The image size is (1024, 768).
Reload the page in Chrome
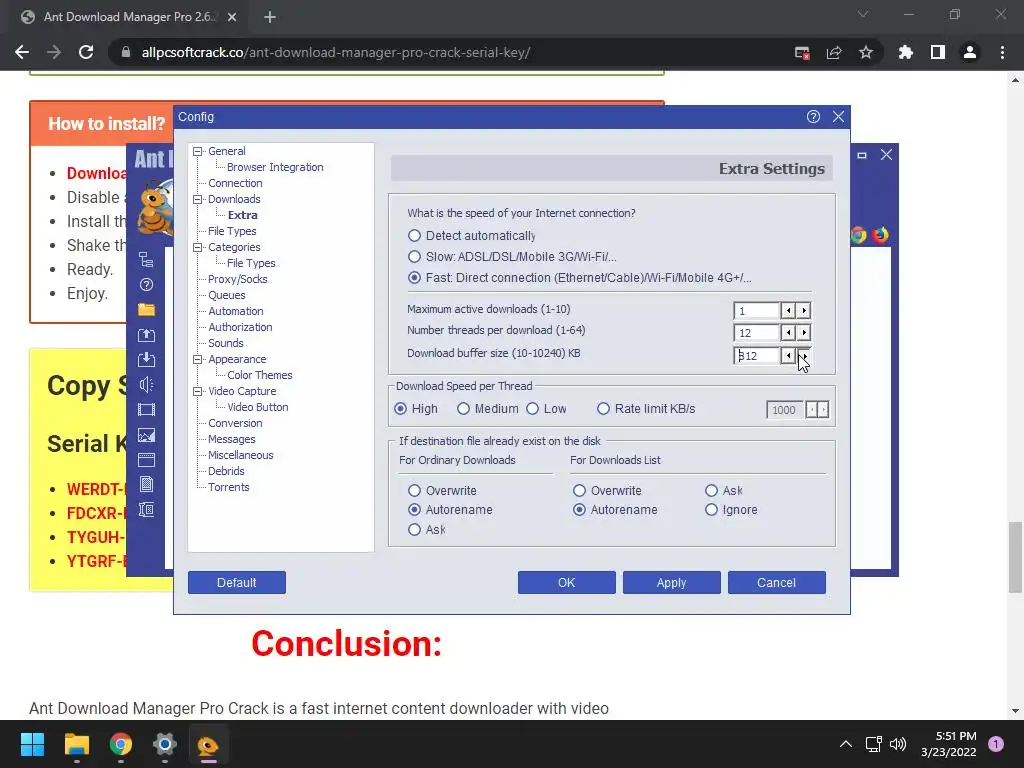tap(86, 52)
